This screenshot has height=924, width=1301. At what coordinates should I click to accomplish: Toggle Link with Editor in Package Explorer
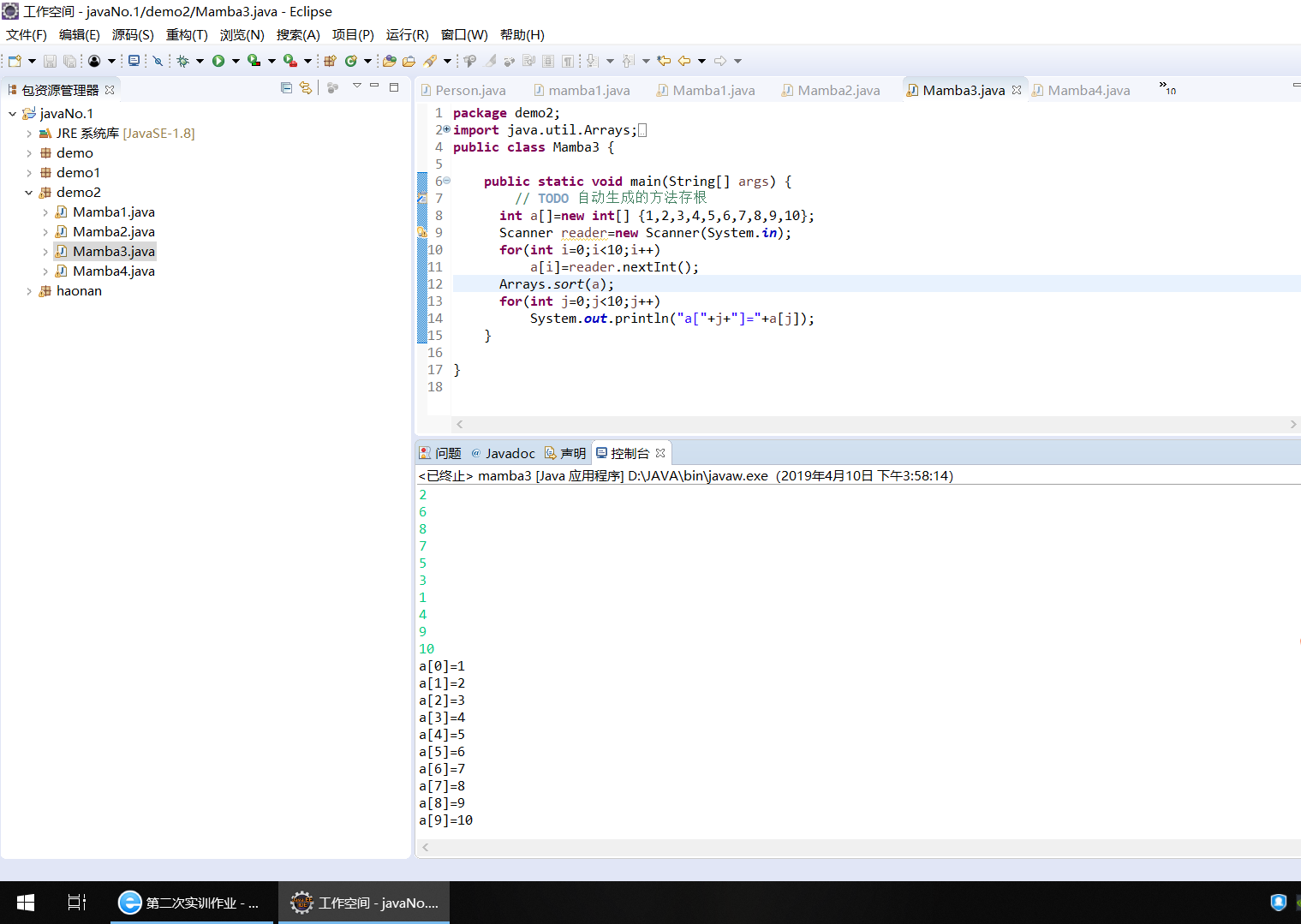pos(306,87)
